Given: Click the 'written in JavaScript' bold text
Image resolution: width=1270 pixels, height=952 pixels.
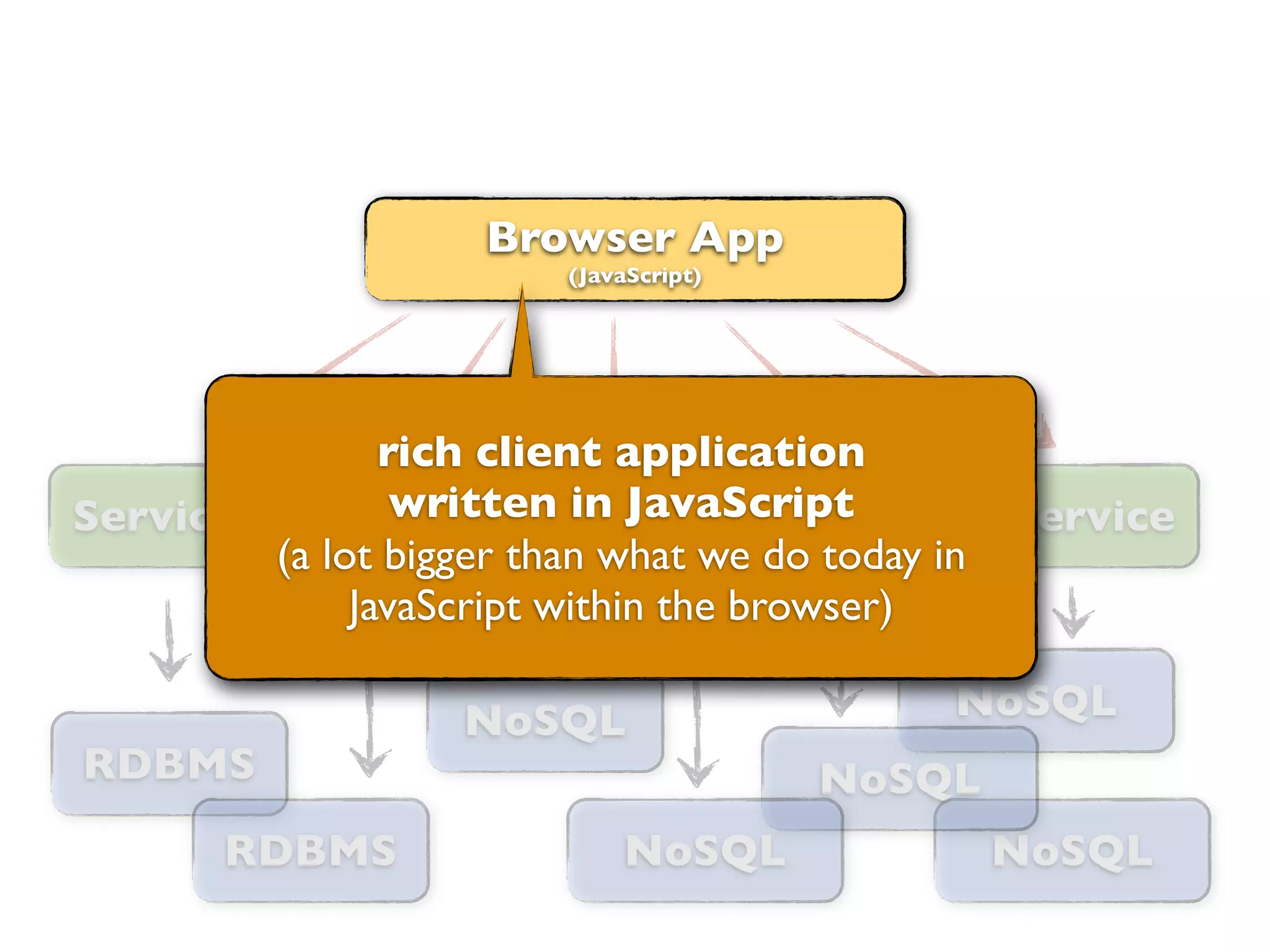Looking at the screenshot, I should 621,503.
